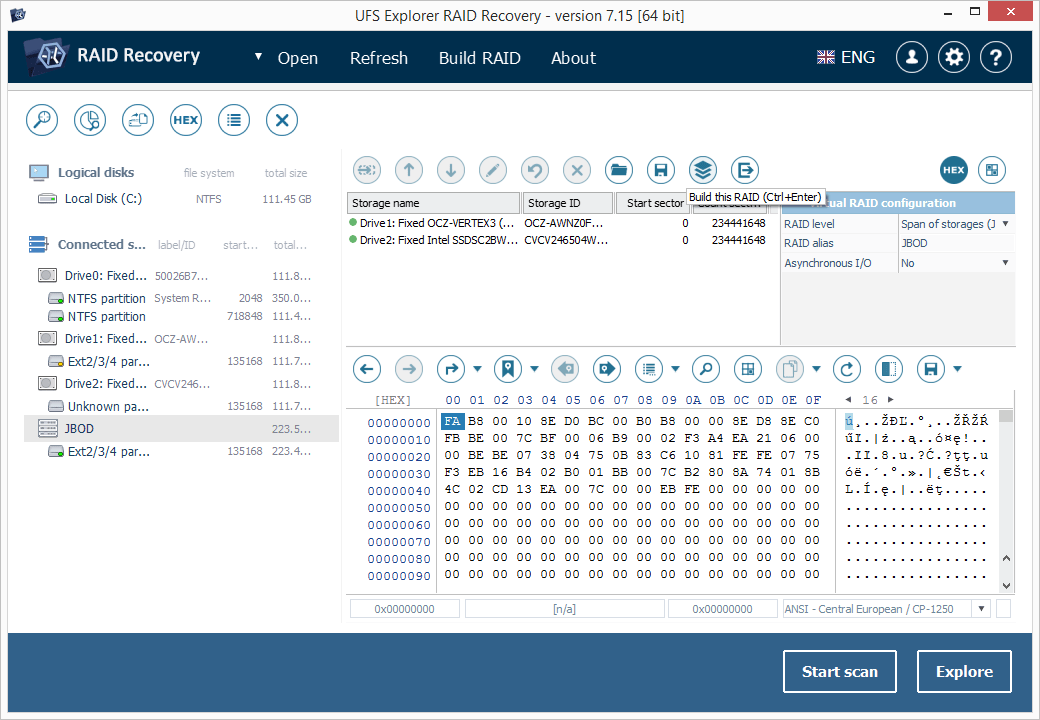Increase bytes per row with right arrow near 16
Image resolution: width=1040 pixels, height=720 pixels.
(x=891, y=400)
